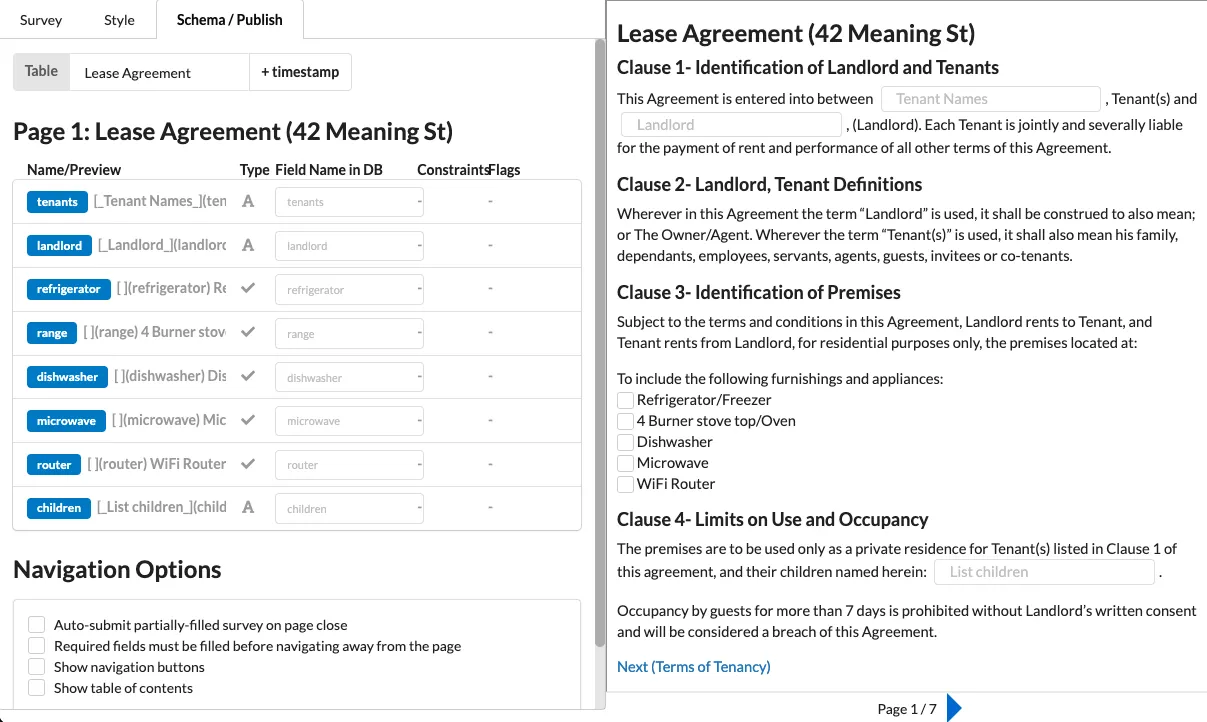This screenshot has width=1207, height=722.
Task: Click the Tenant Names input field
Action: [x=990, y=99]
